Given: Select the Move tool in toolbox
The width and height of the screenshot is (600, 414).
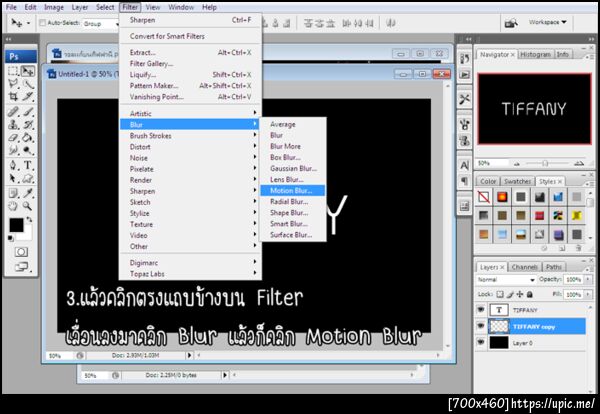Looking at the screenshot, I should coord(28,71).
